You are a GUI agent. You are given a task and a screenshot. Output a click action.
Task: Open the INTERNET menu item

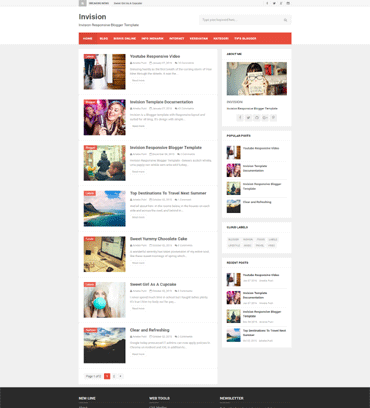coord(177,38)
